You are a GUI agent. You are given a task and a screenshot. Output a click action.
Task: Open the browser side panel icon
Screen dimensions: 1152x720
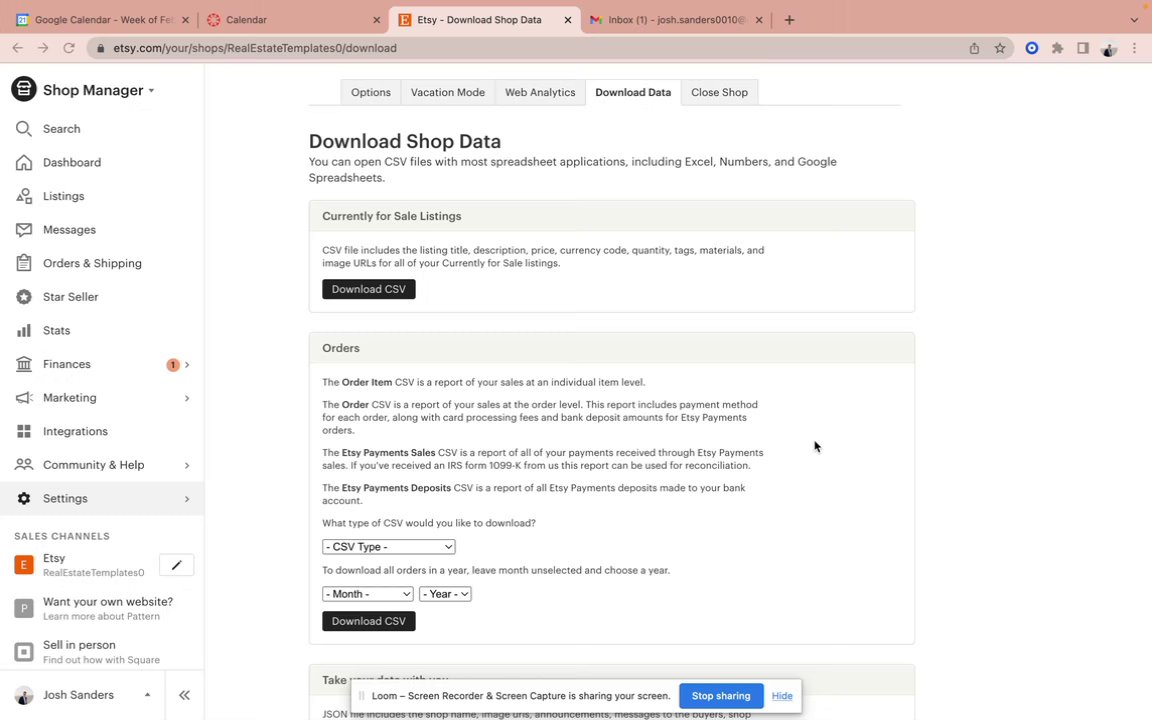coord(1083,48)
